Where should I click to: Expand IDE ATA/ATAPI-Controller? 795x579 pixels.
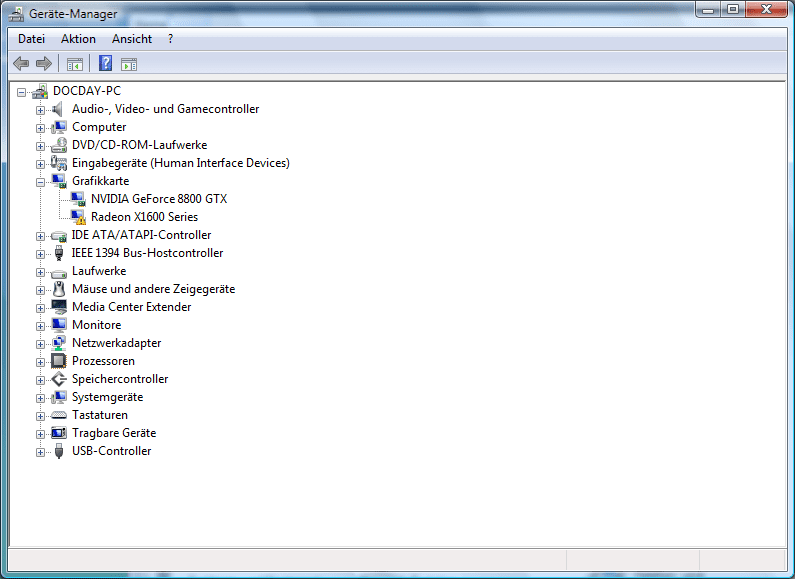point(40,236)
